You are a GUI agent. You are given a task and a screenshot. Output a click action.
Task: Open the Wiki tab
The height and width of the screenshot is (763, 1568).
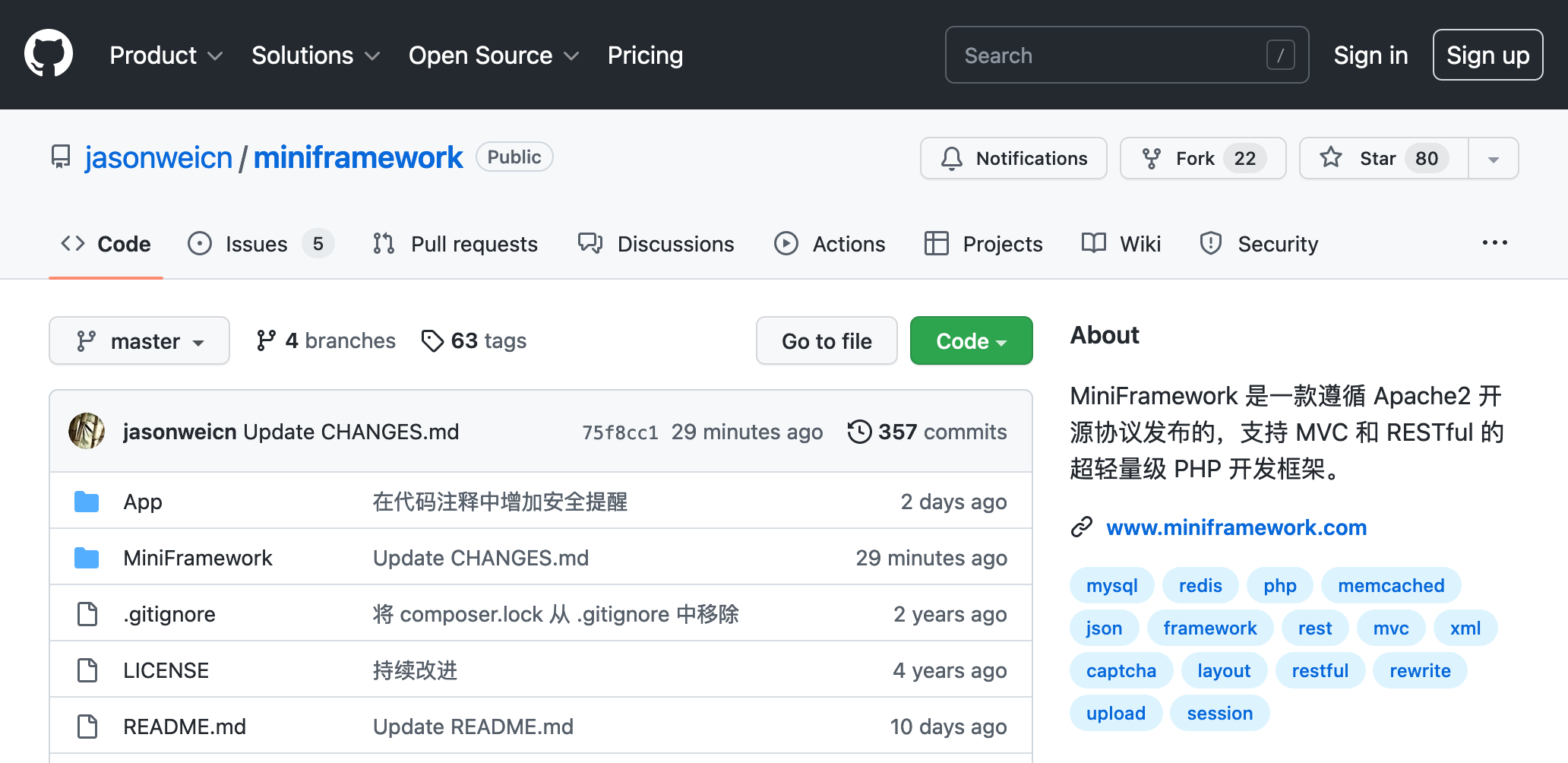1121,243
